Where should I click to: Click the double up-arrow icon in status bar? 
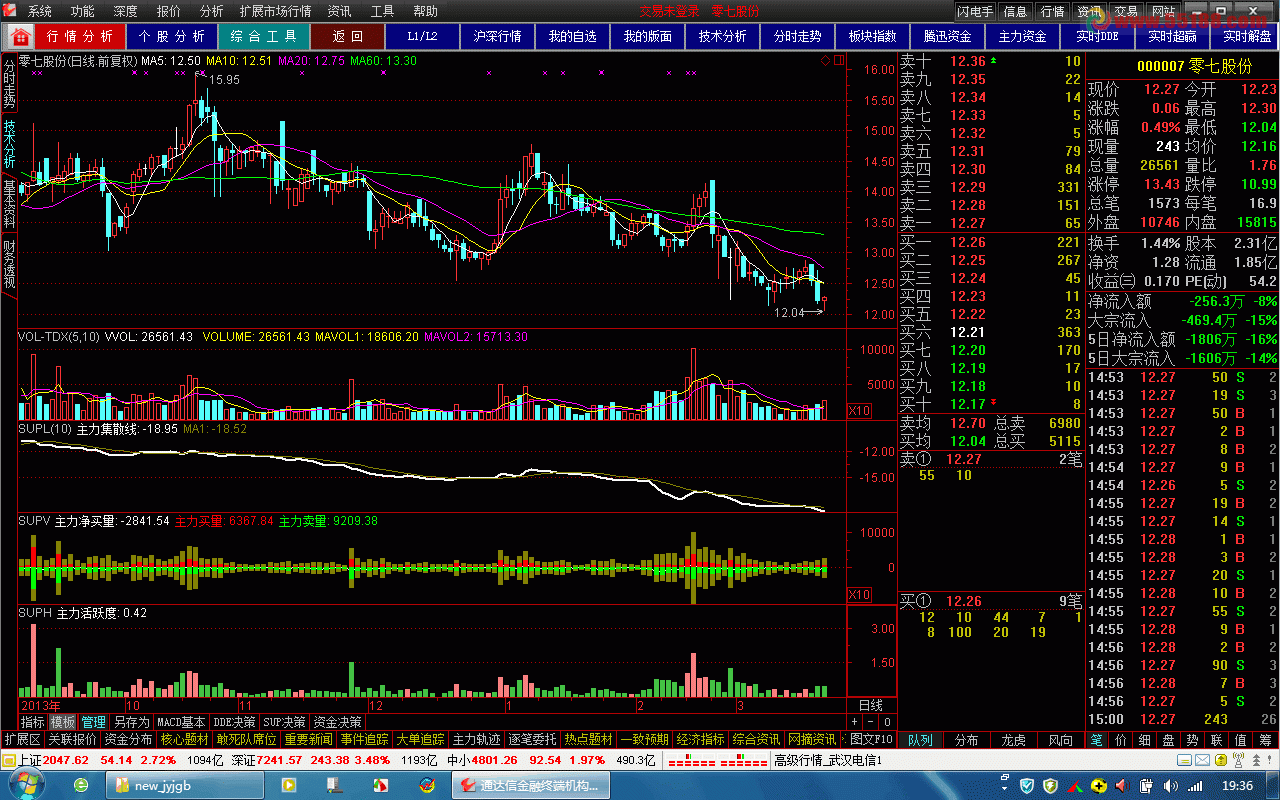click(1257, 760)
